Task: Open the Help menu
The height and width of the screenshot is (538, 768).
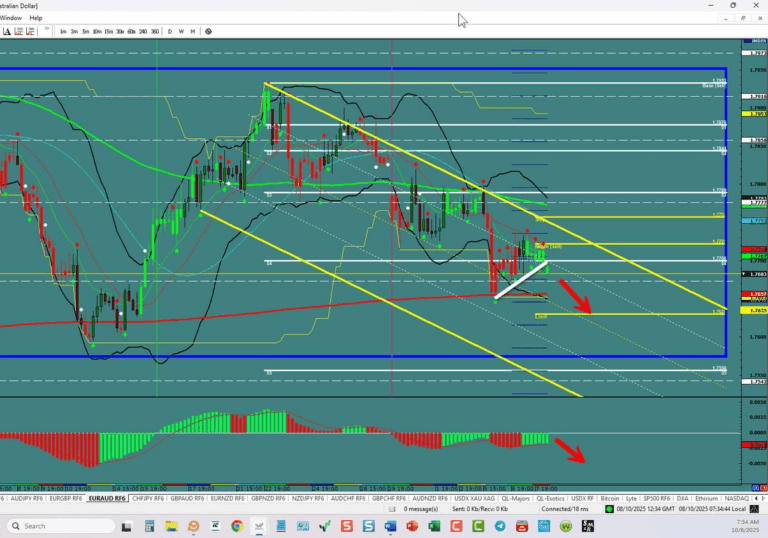Action: pyautogui.click(x=36, y=18)
